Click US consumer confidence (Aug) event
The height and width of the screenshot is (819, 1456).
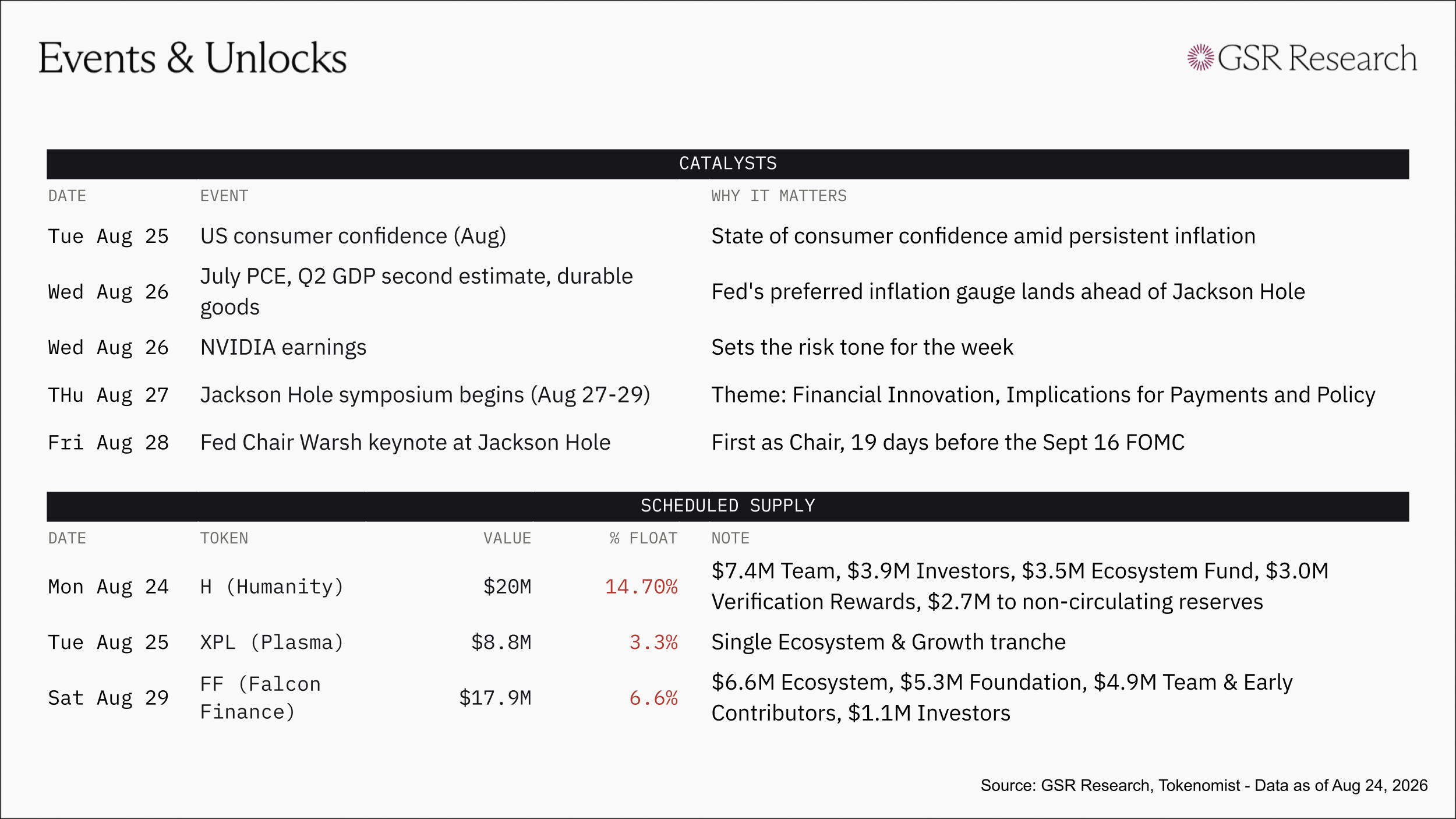tap(353, 236)
